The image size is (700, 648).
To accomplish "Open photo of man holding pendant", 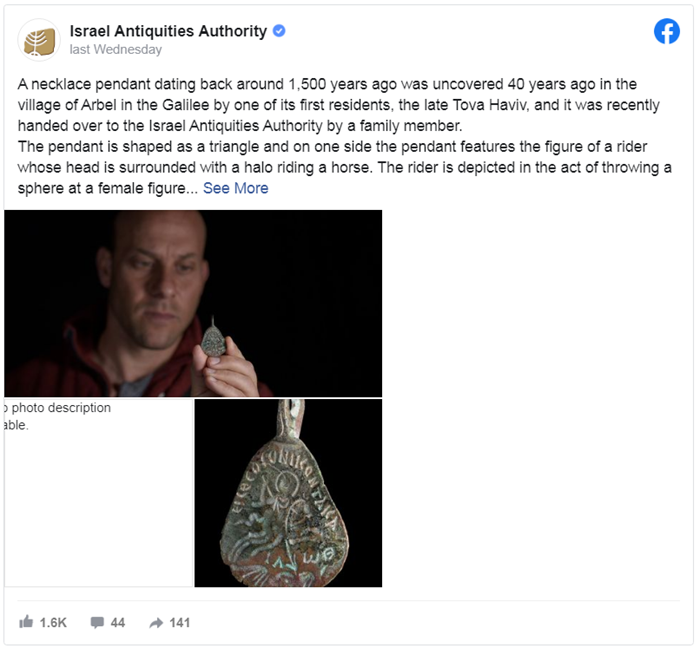I will pyautogui.click(x=193, y=303).
